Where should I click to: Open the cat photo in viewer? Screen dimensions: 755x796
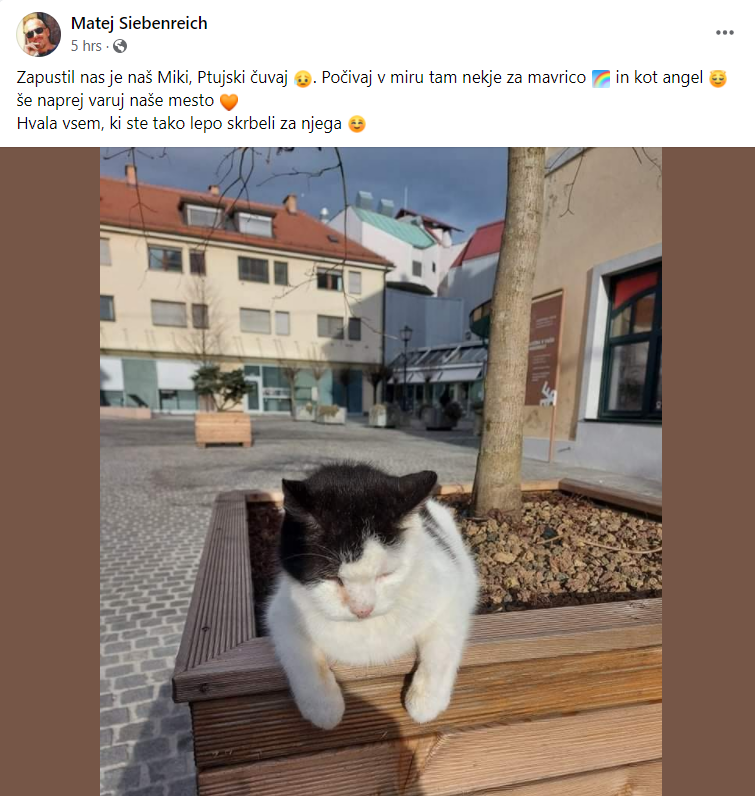[x=381, y=472]
